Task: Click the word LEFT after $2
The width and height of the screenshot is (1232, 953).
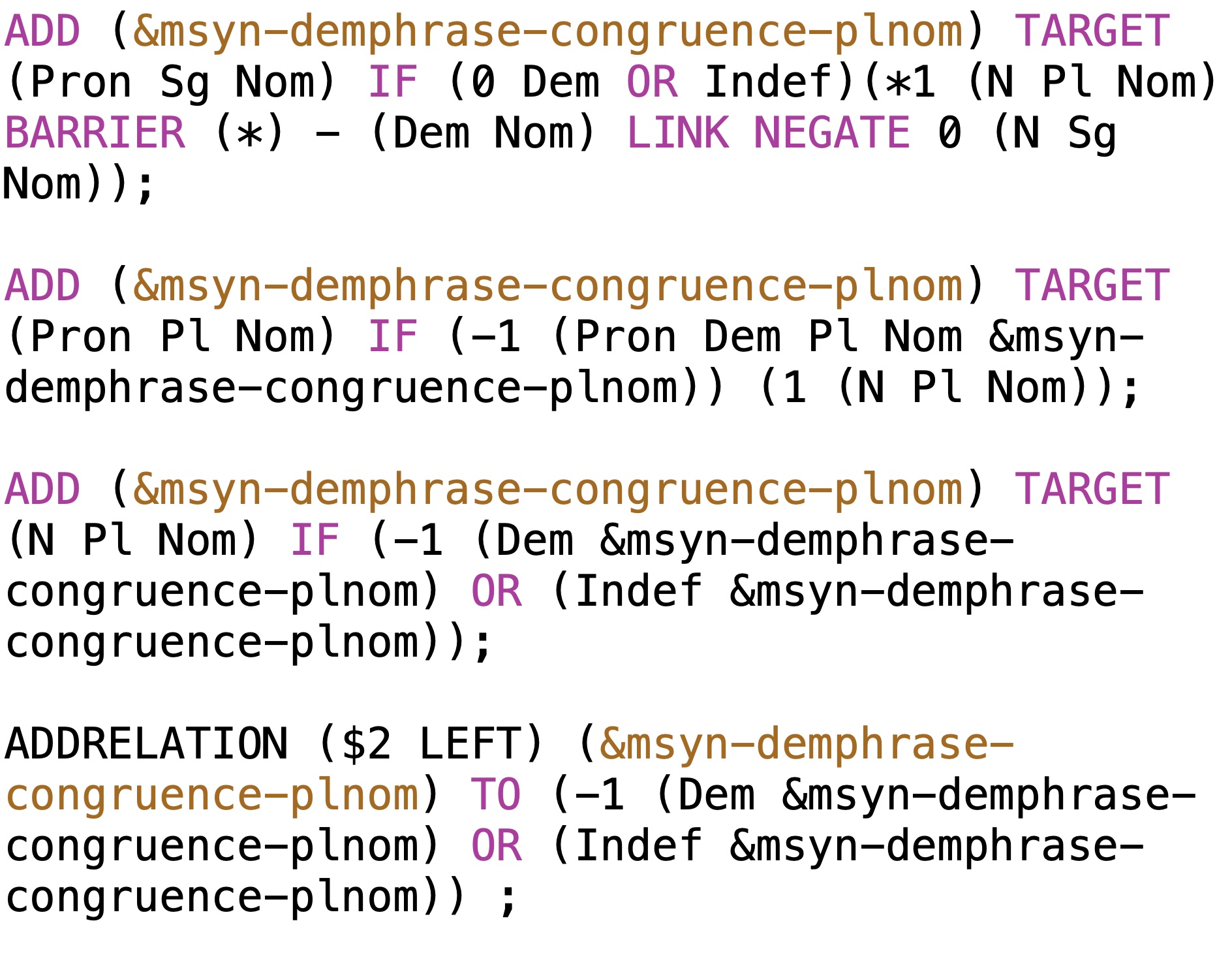Action: click(470, 743)
